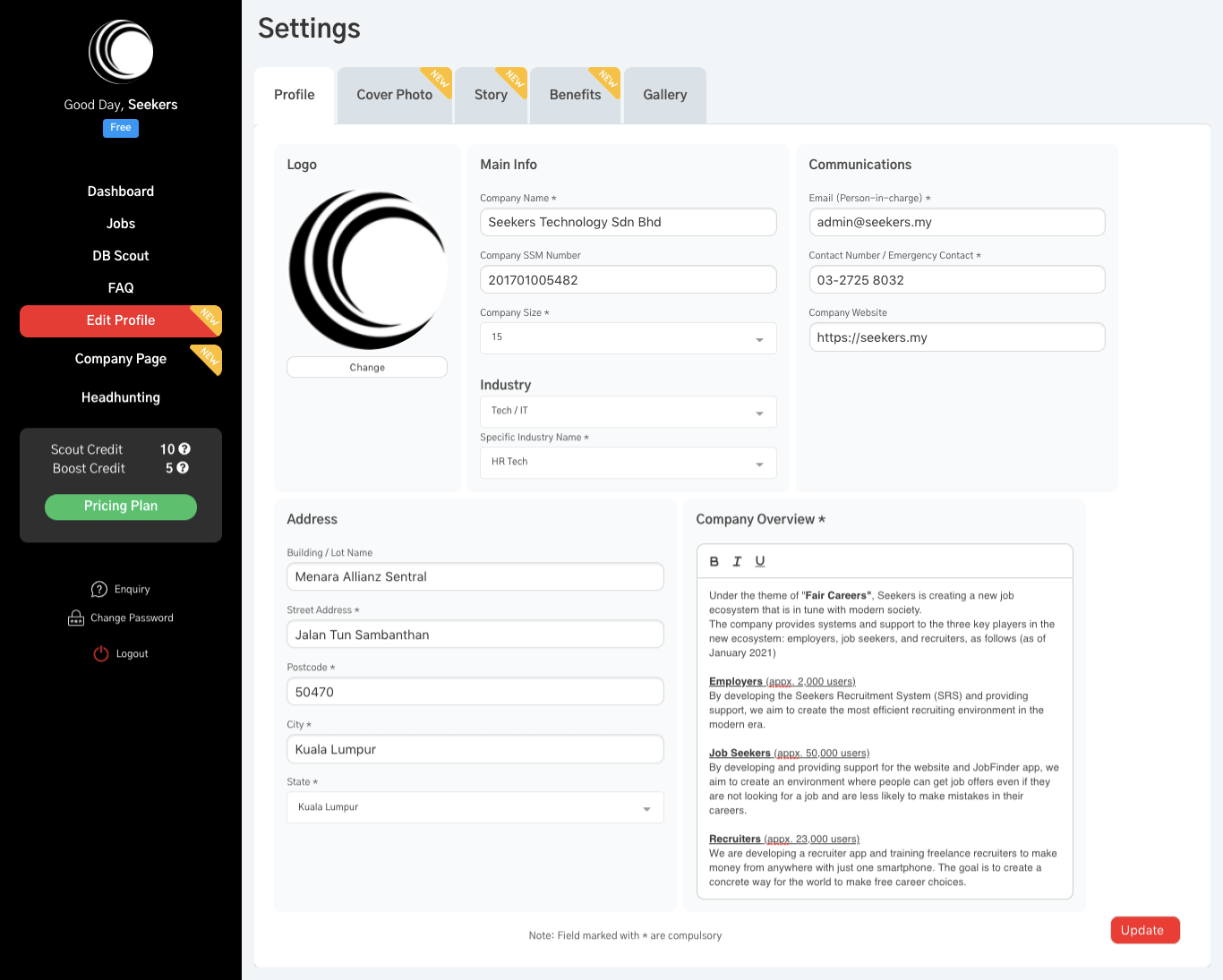This screenshot has width=1223, height=980.
Task: Apply underline formatting in Company Overview
Action: [760, 561]
